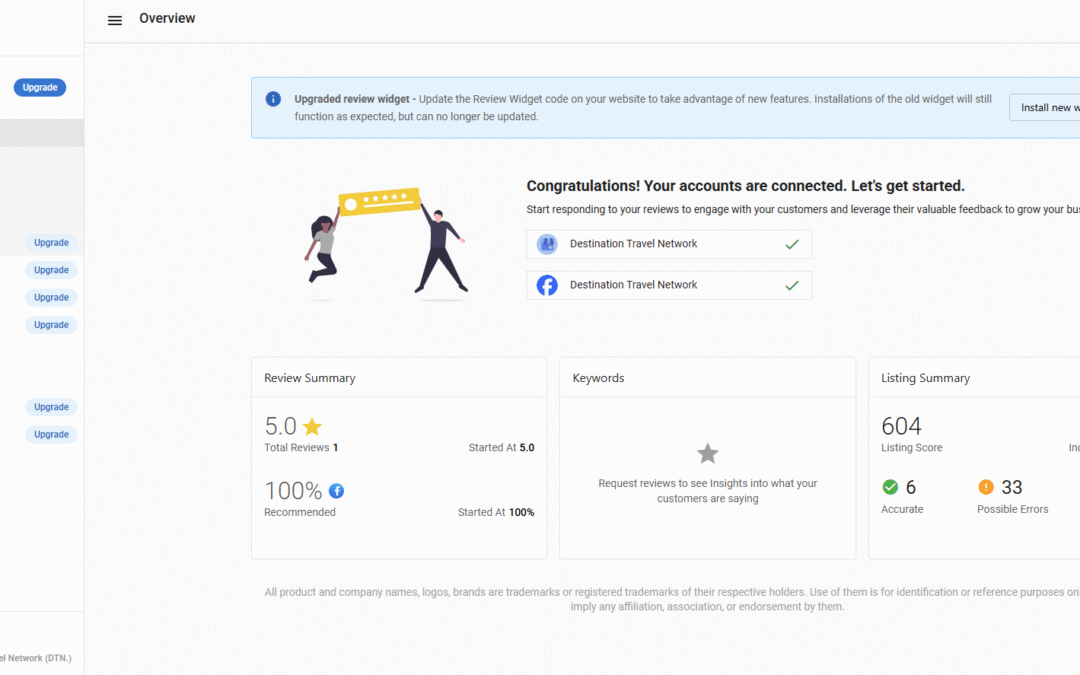
Task: Click the Overview page title
Action: pos(167,18)
